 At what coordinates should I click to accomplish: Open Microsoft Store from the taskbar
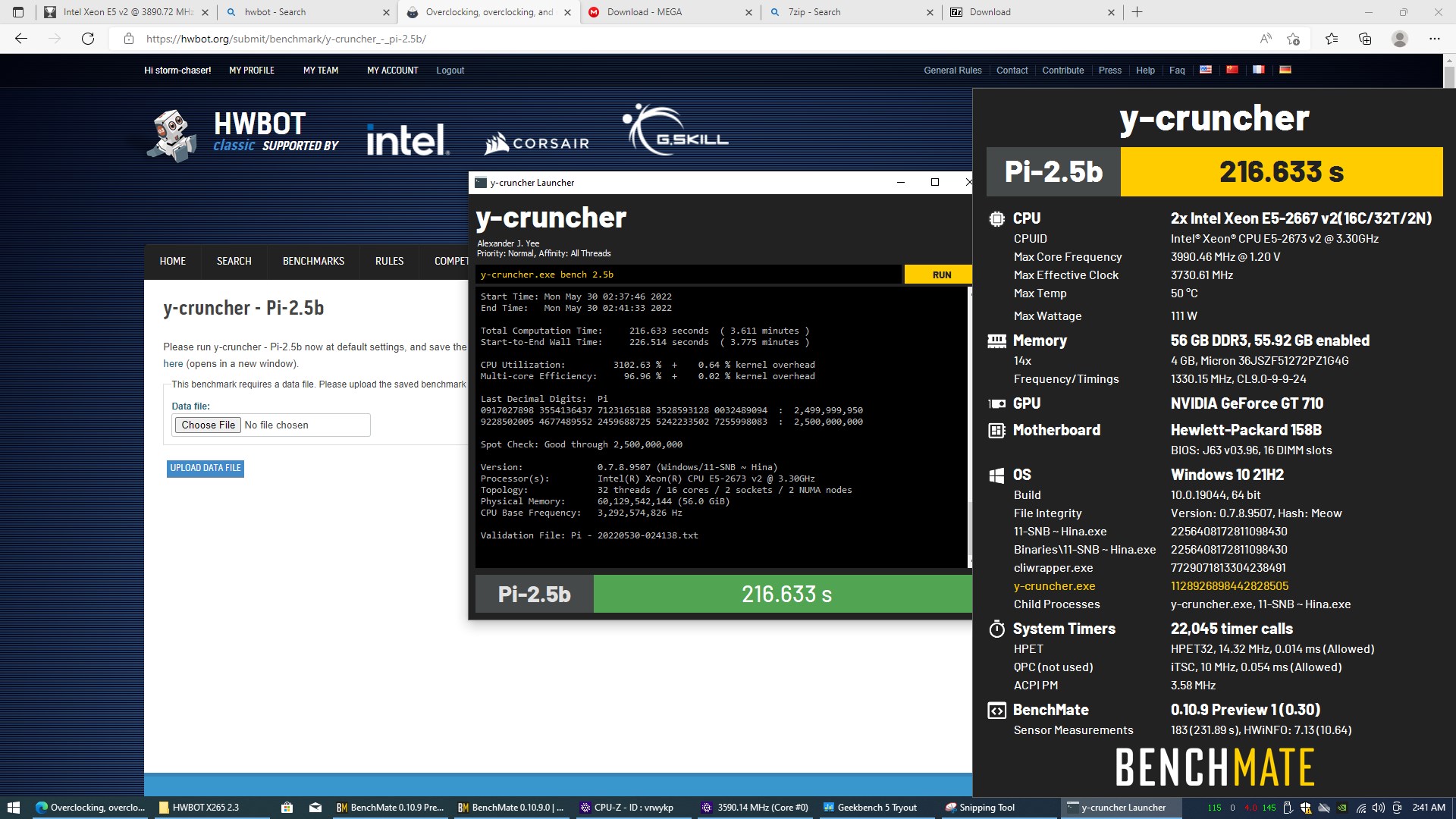(x=287, y=808)
